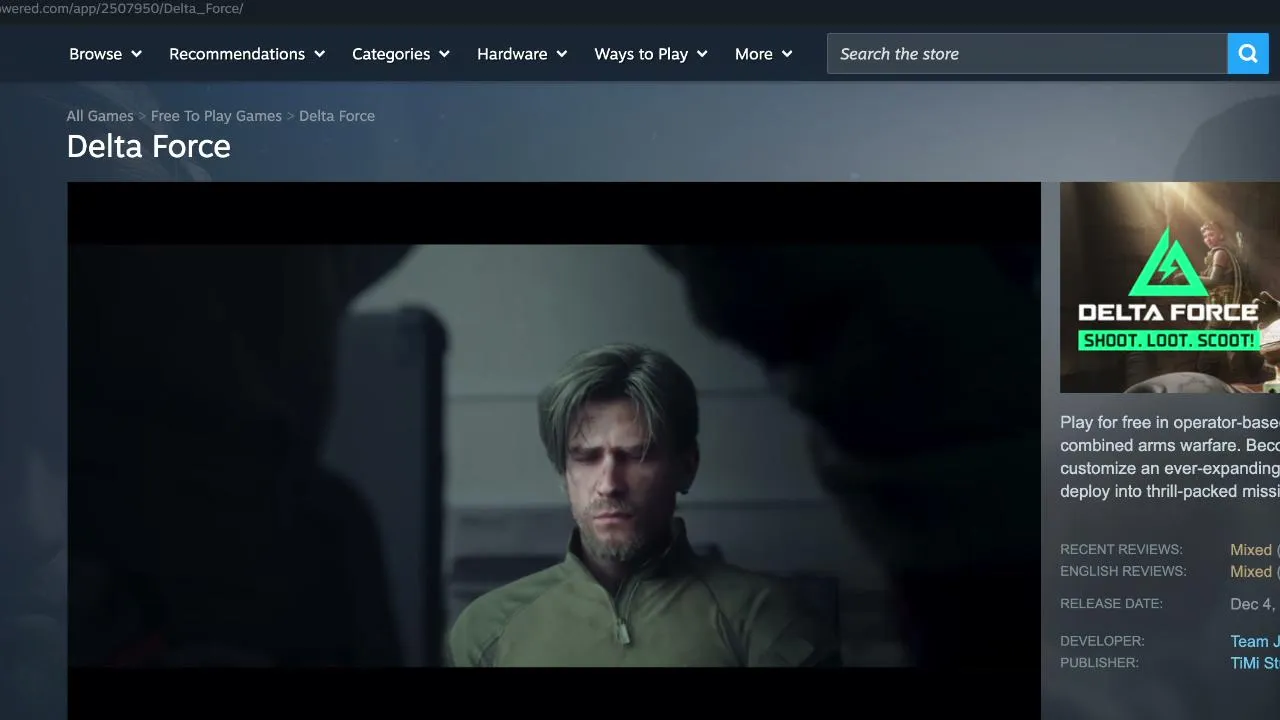This screenshot has height=720, width=1280.
Task: Open the Delta Force header capsule image
Action: point(1170,287)
